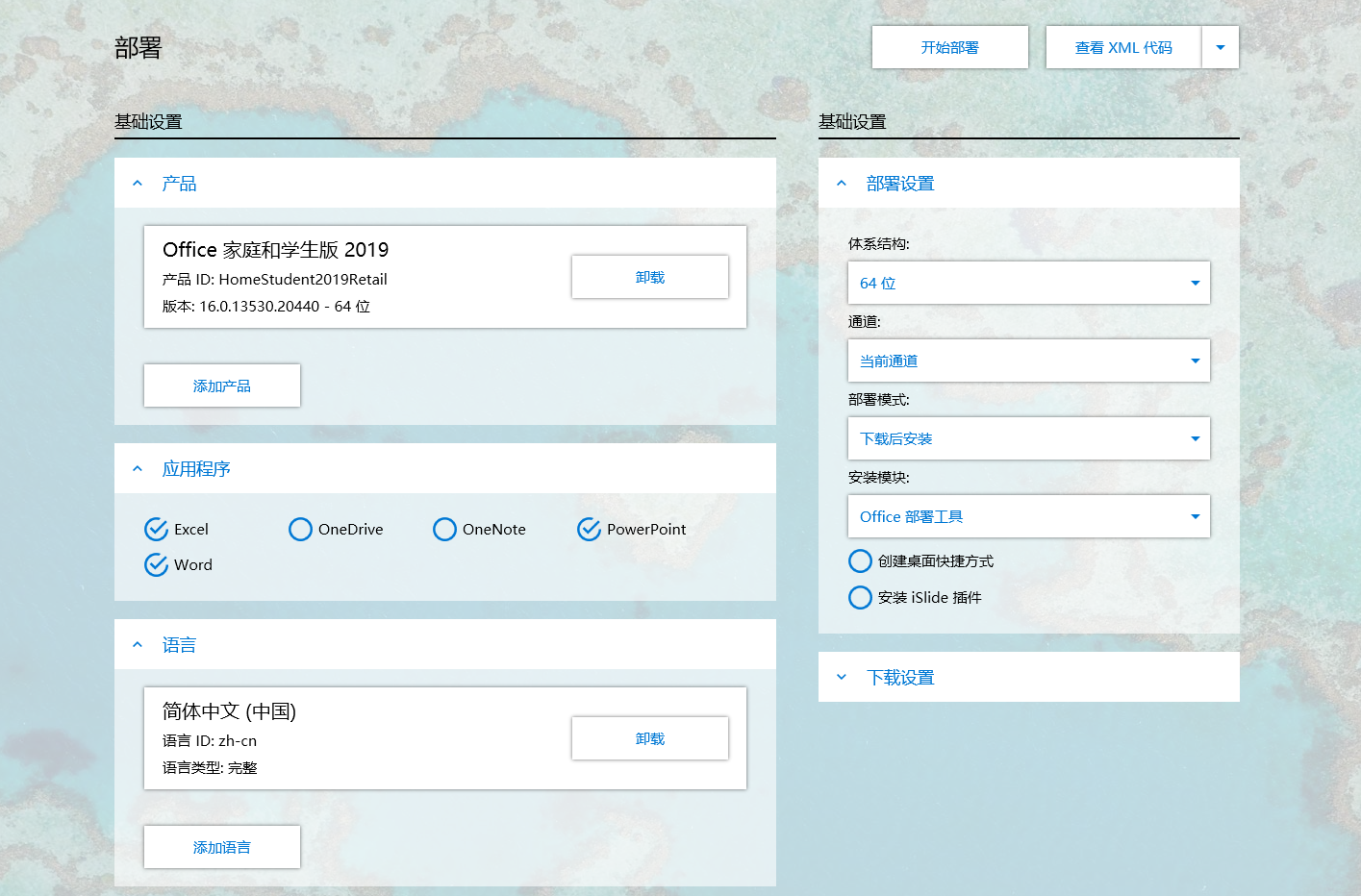Click the 简体中文 (中国) title
Screen dimensions: 1361x896
(x=229, y=711)
